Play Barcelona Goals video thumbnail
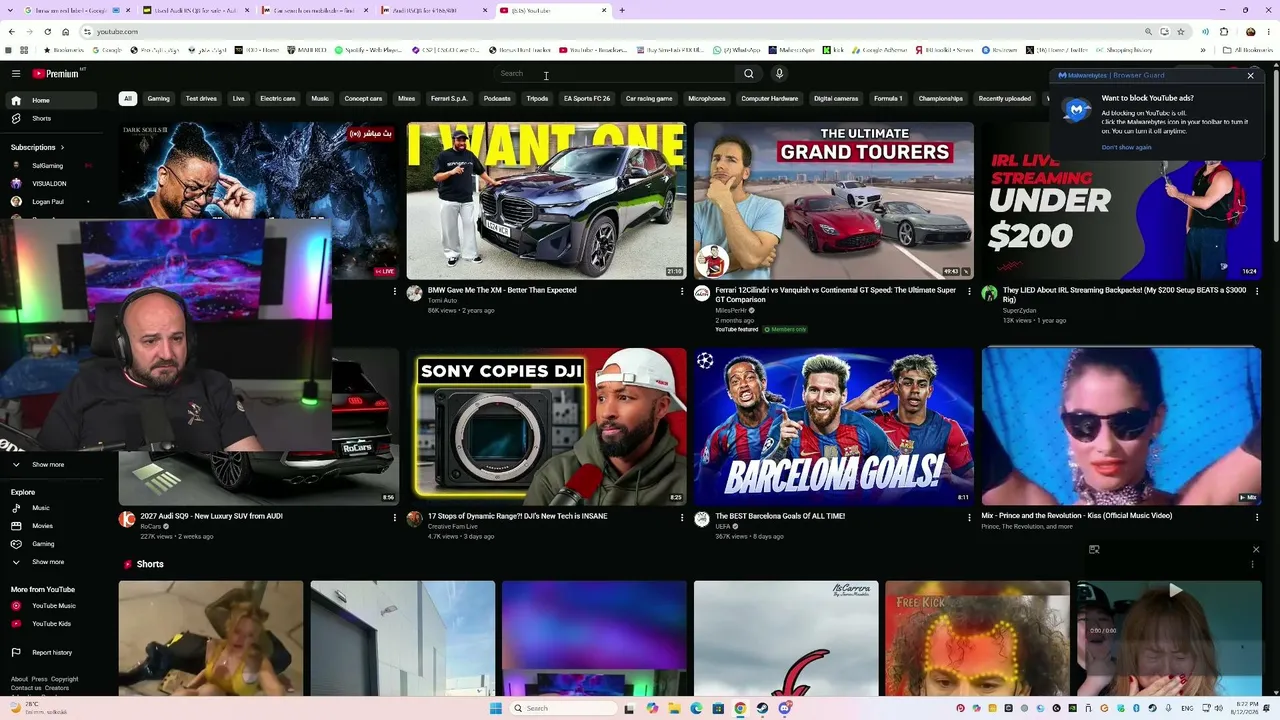The image size is (1280, 720). tap(834, 427)
